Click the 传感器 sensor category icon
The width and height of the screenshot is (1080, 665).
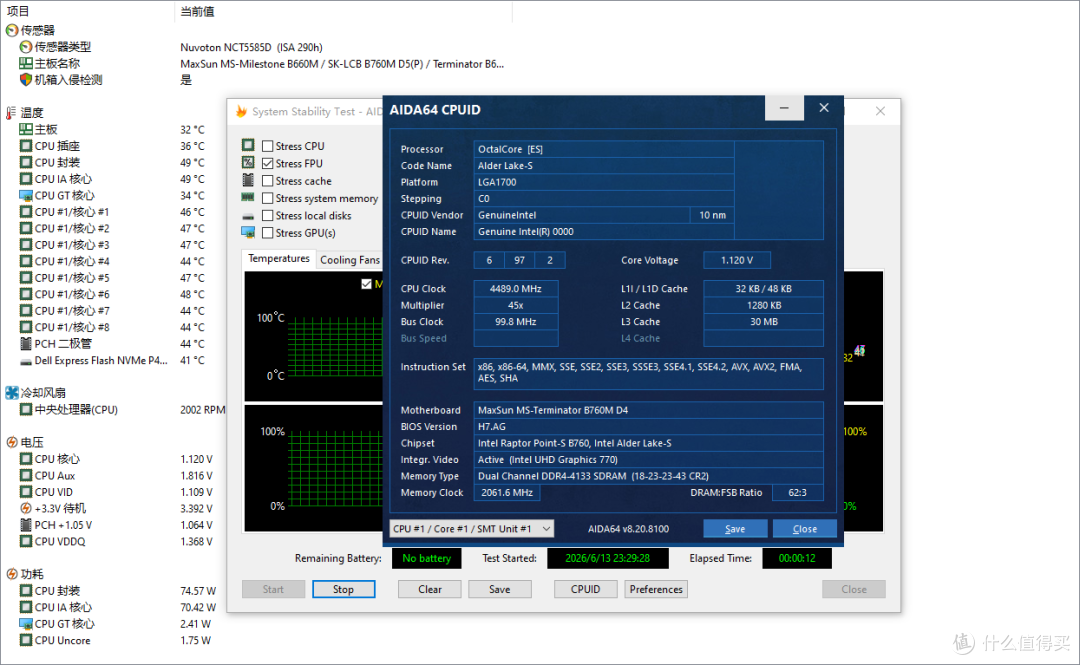(12, 30)
